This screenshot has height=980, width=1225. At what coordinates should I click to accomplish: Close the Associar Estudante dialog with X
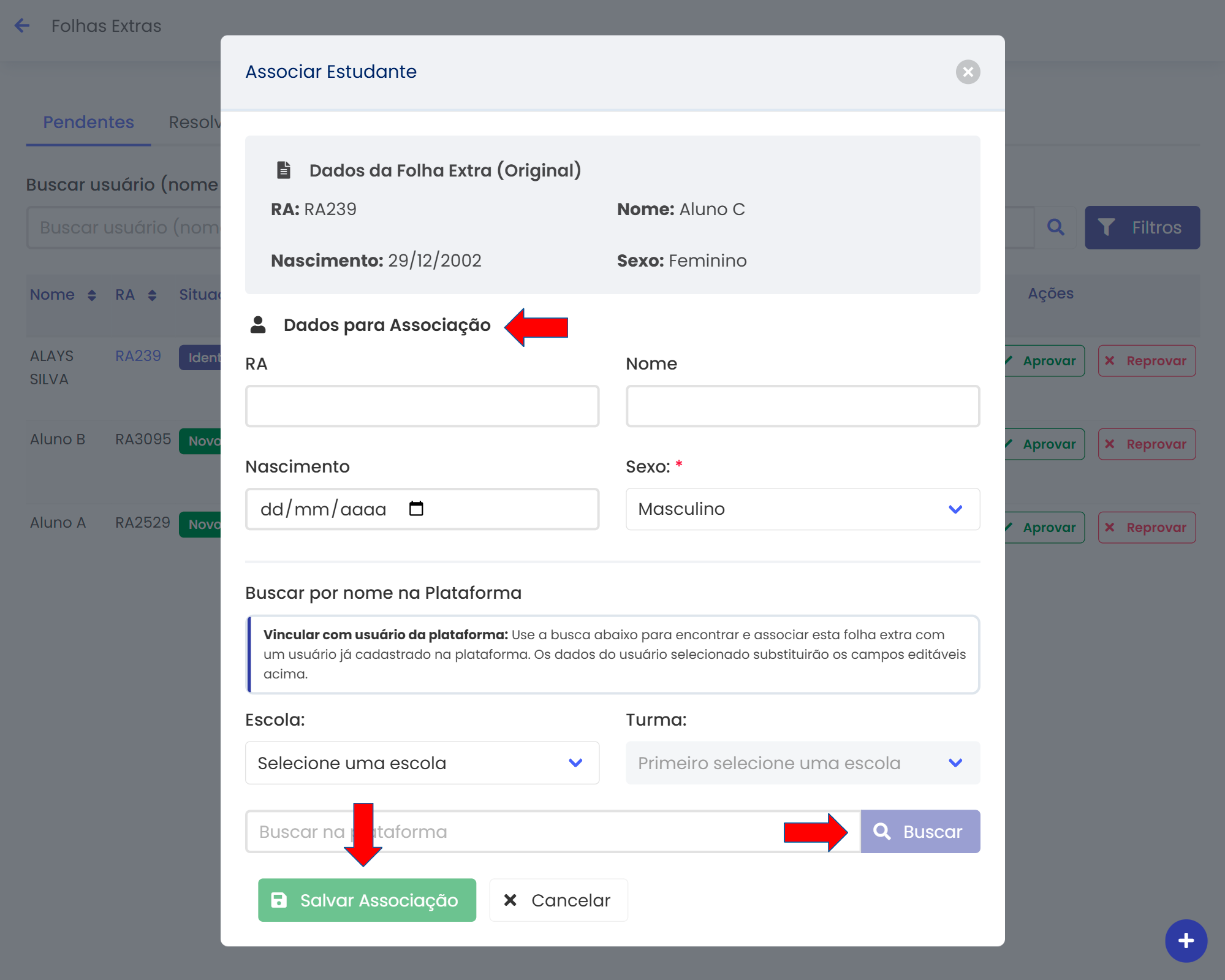[968, 72]
